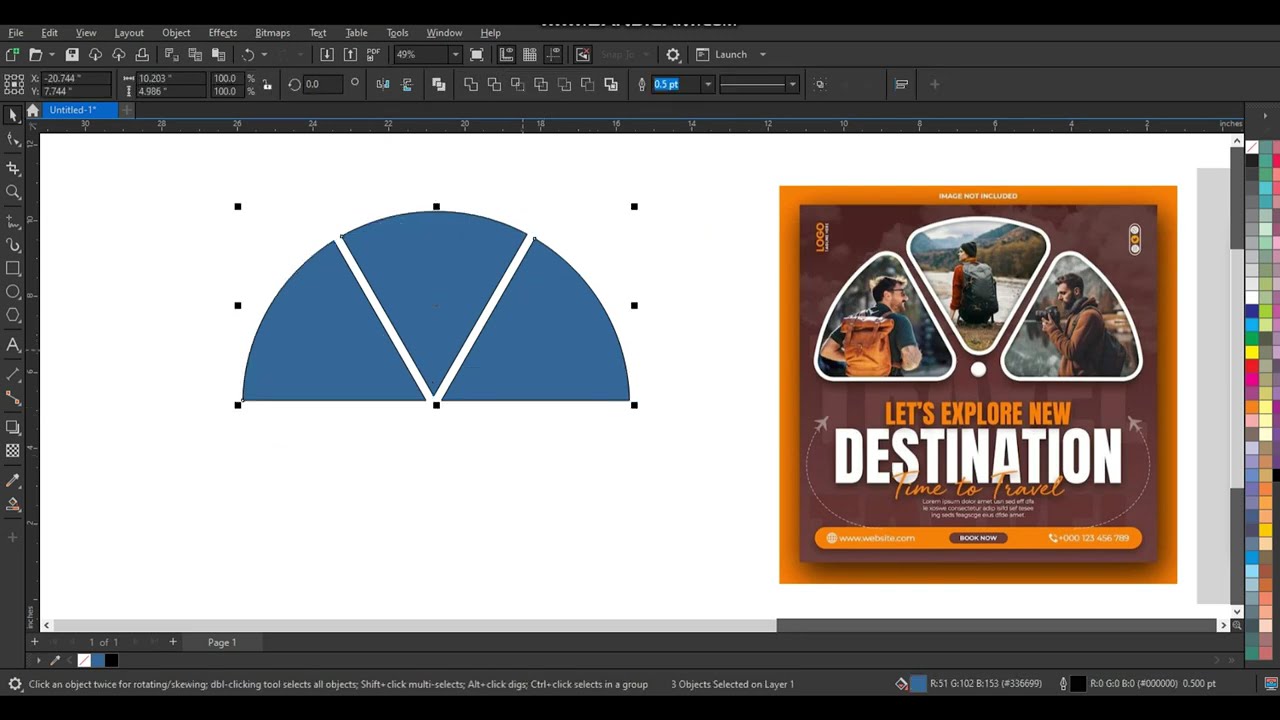Expand the Launch dropdown
1280x720 pixels.
click(762, 54)
